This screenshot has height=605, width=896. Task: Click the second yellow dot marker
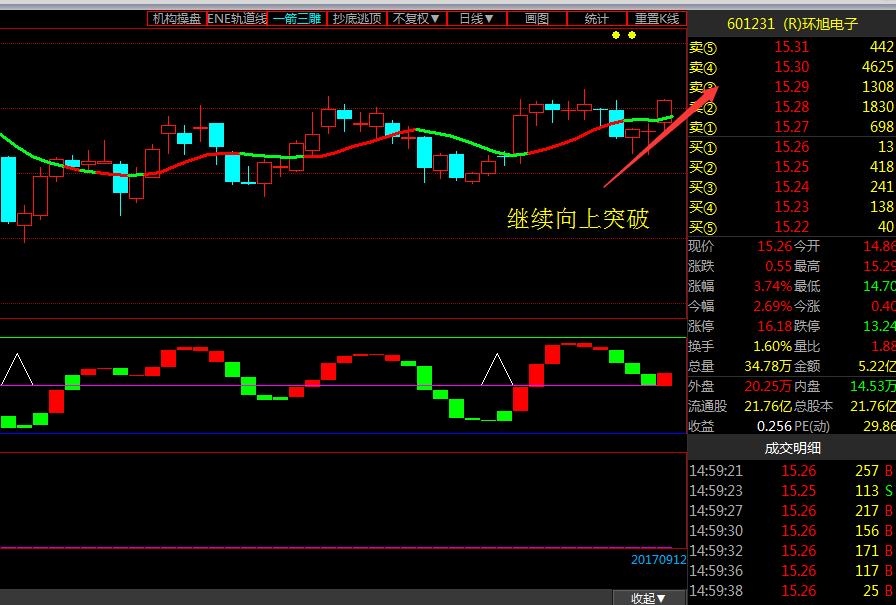pyautogui.click(x=632, y=35)
